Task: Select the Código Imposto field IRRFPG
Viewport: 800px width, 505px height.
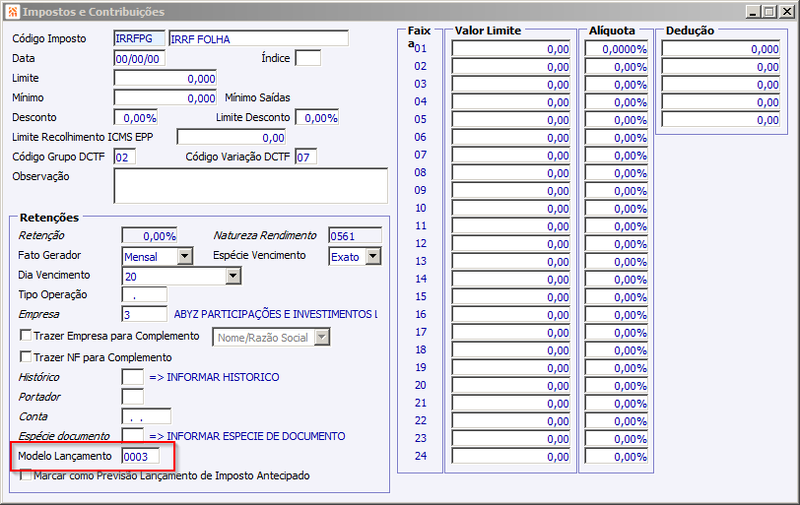Action: coord(139,39)
